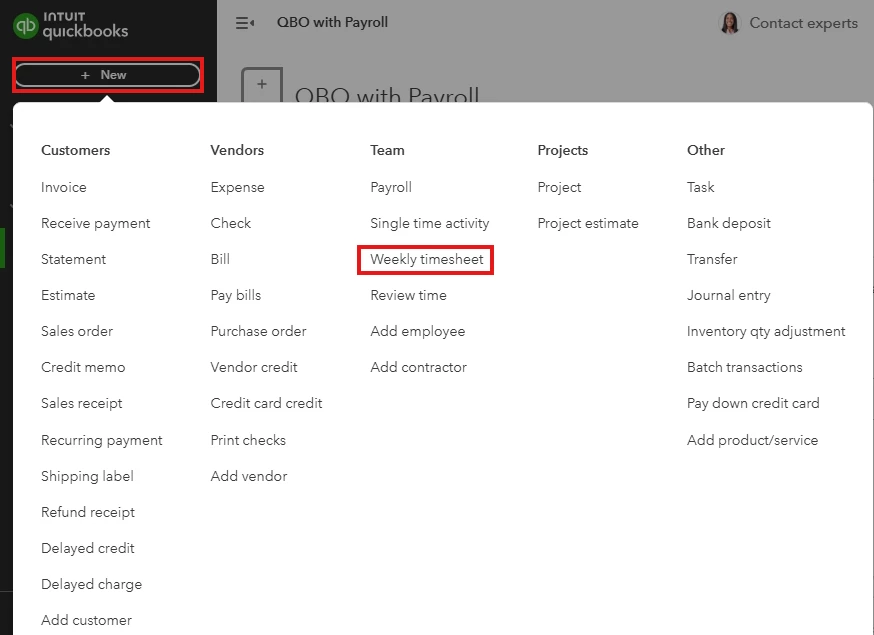Click Add vendor

(x=249, y=477)
